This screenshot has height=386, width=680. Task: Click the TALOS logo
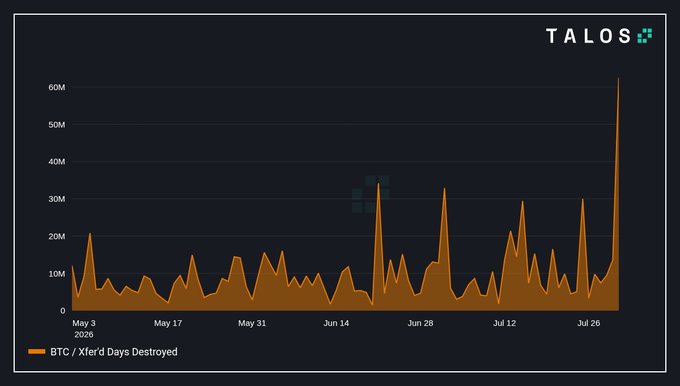click(x=599, y=36)
